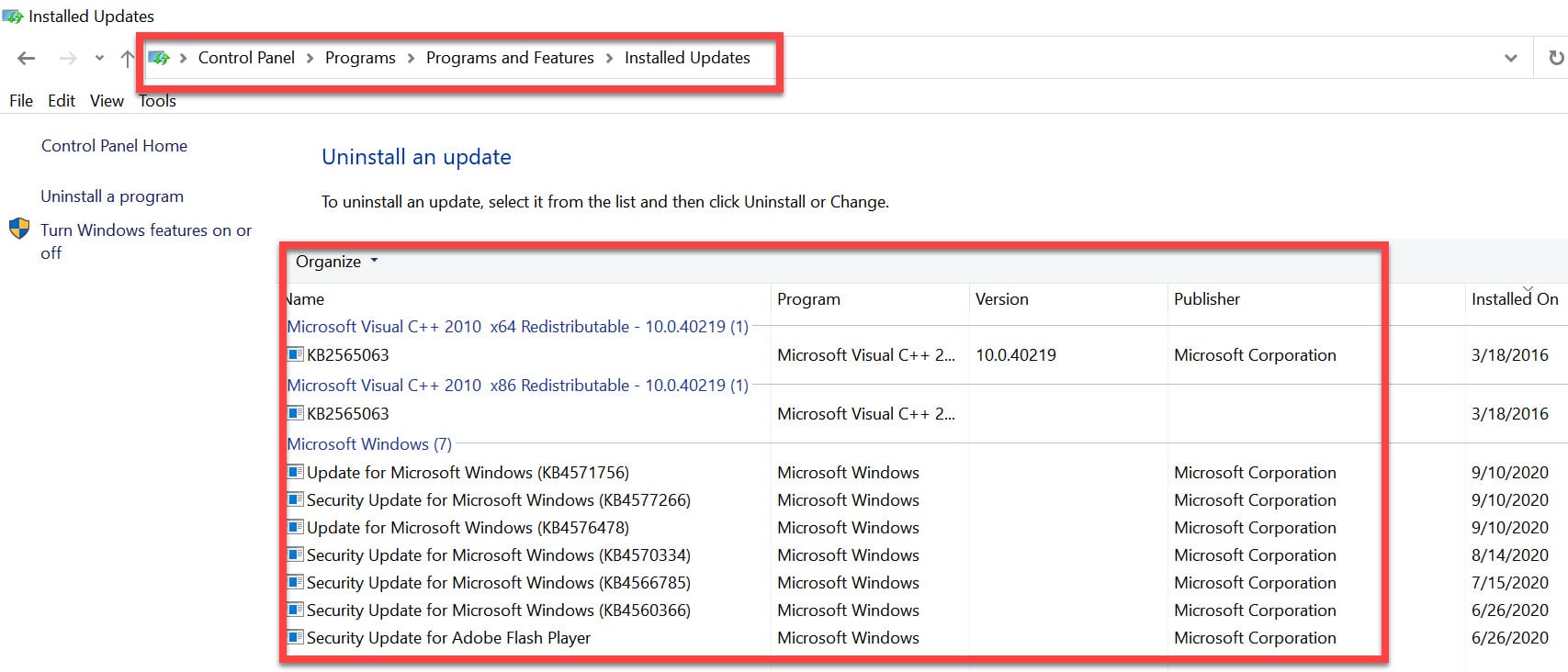
Task: Go up one level with up arrow
Action: tap(127, 59)
